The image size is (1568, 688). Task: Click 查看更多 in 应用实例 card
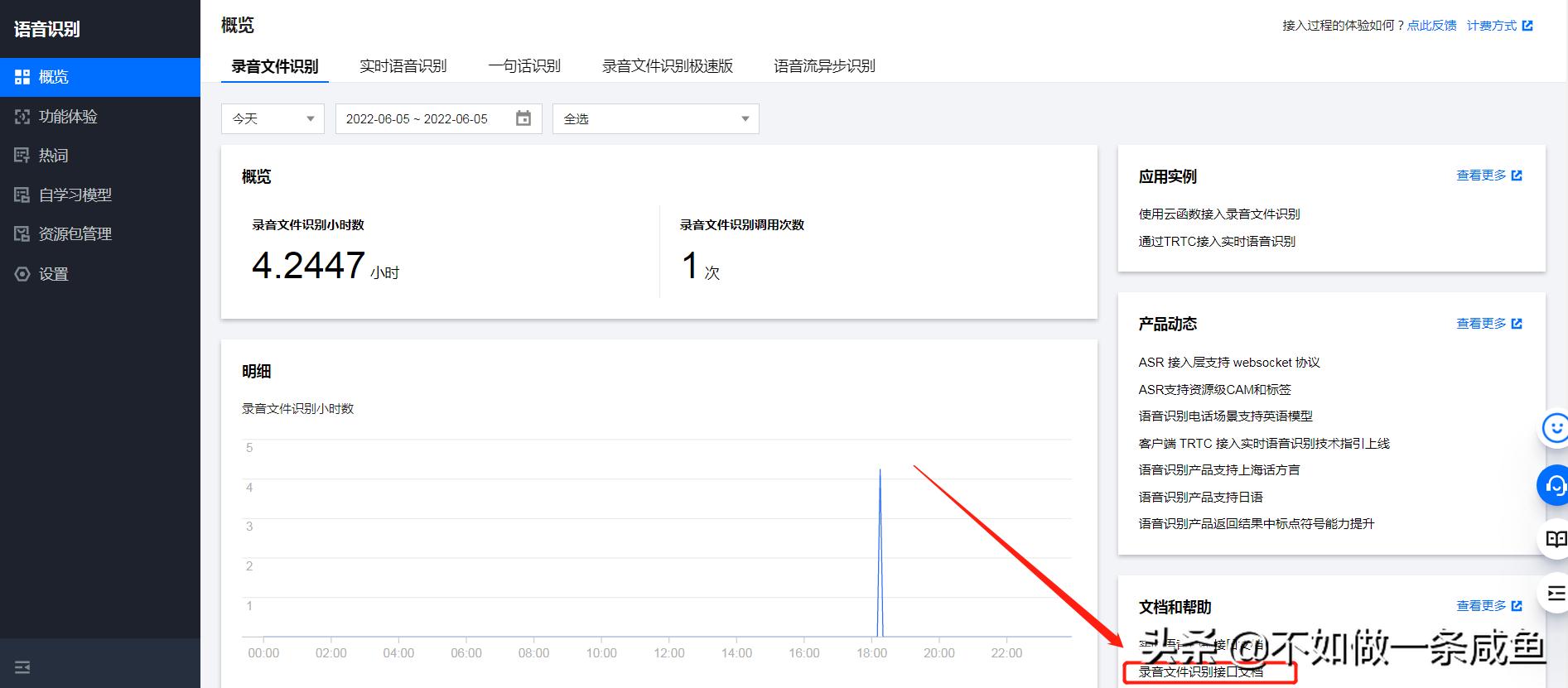point(1481,176)
